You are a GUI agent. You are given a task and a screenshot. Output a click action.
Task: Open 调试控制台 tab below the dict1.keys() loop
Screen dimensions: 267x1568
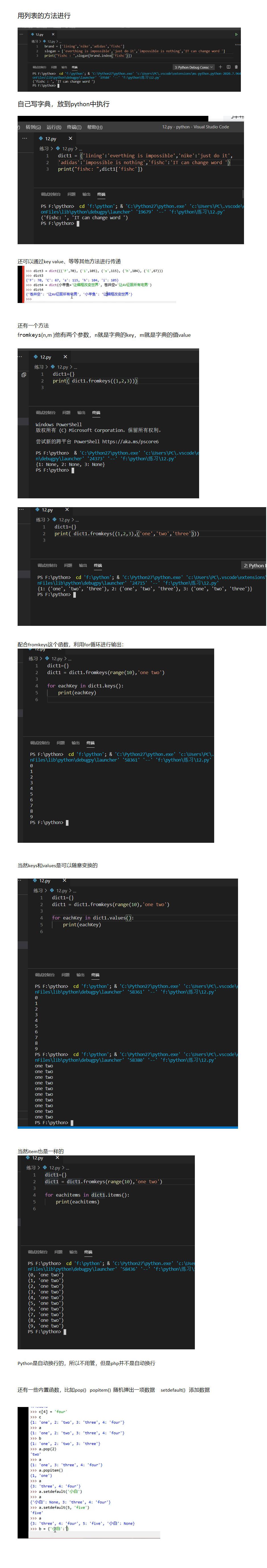tap(40, 743)
